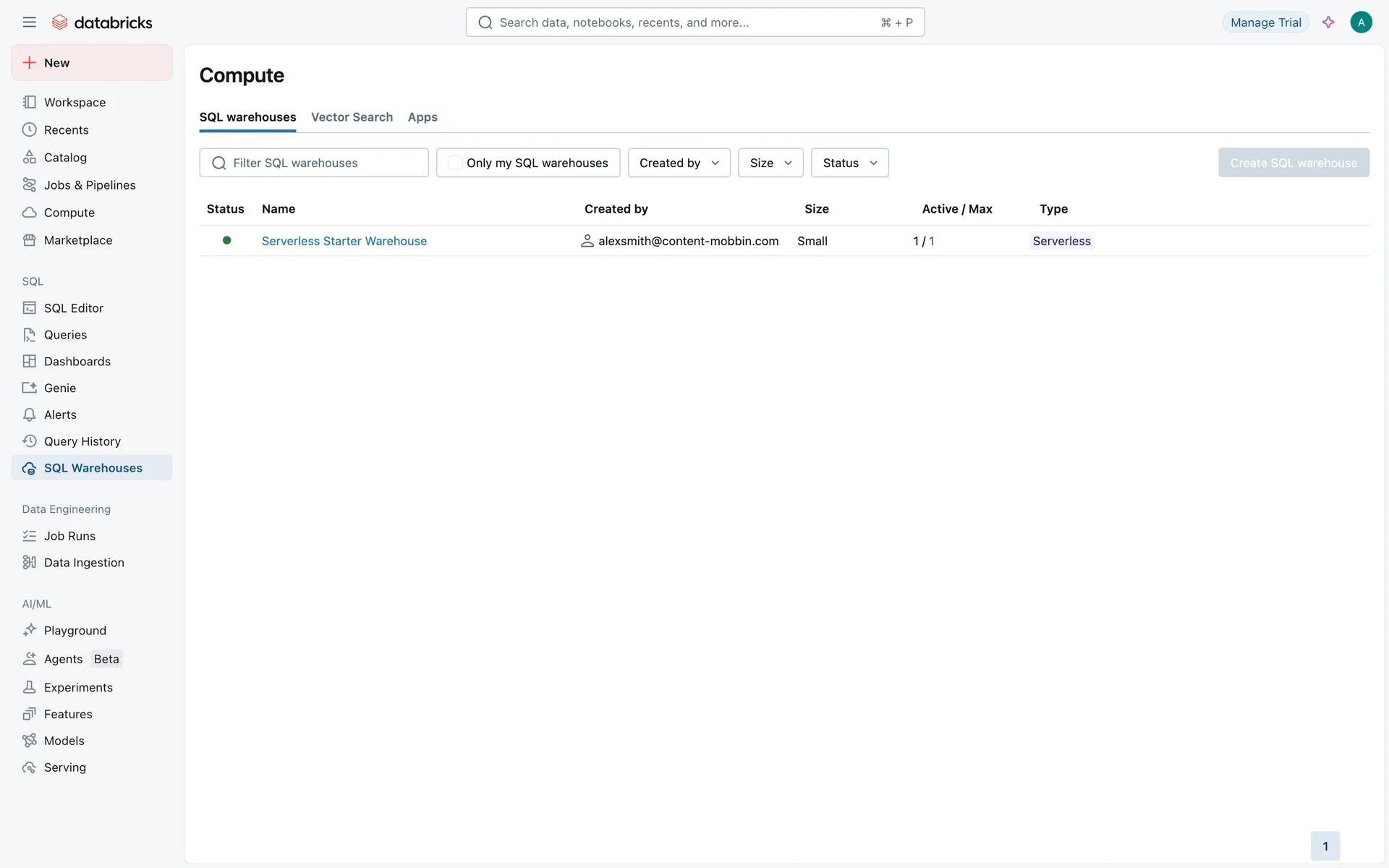Switch to the Vector Search tab
Screen dimensions: 1389x868
click(352, 117)
